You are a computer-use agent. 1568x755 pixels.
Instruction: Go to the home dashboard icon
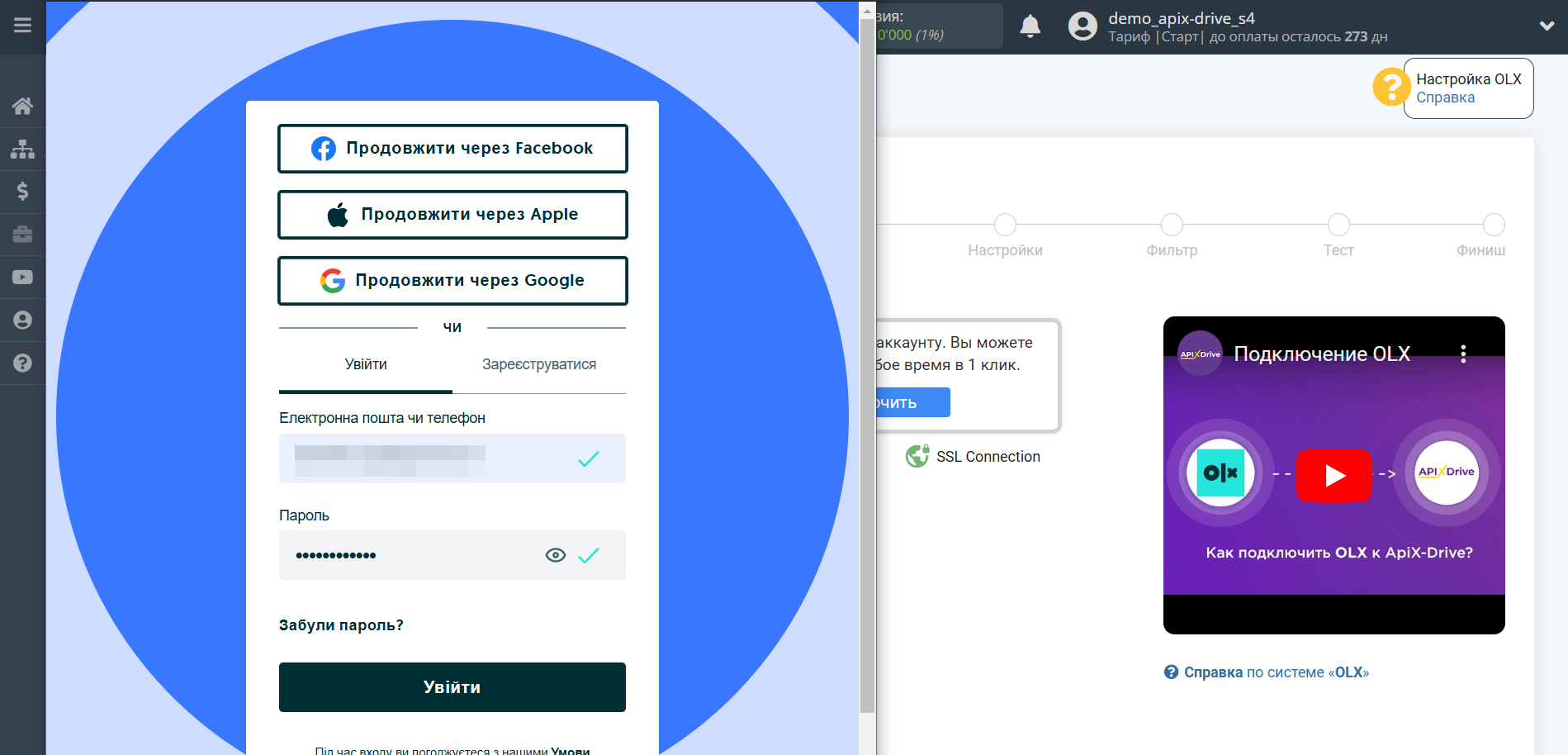22,106
